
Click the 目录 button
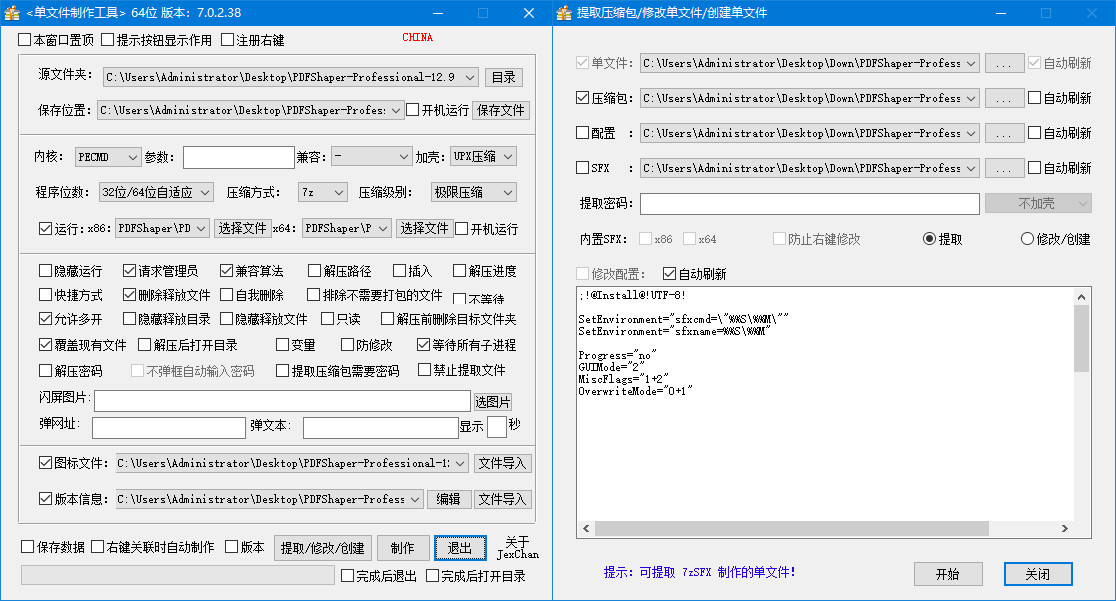coord(504,77)
